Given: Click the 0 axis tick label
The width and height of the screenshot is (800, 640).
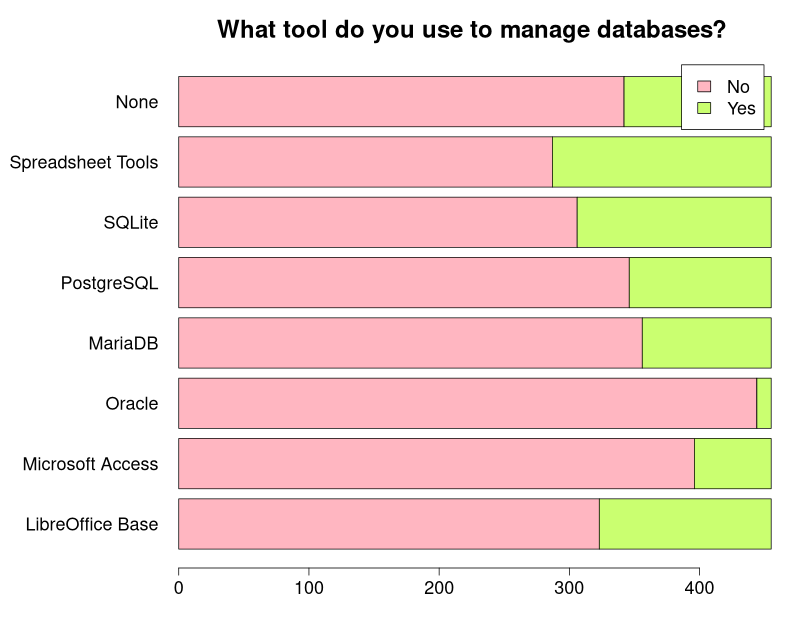Looking at the screenshot, I should (179, 588).
